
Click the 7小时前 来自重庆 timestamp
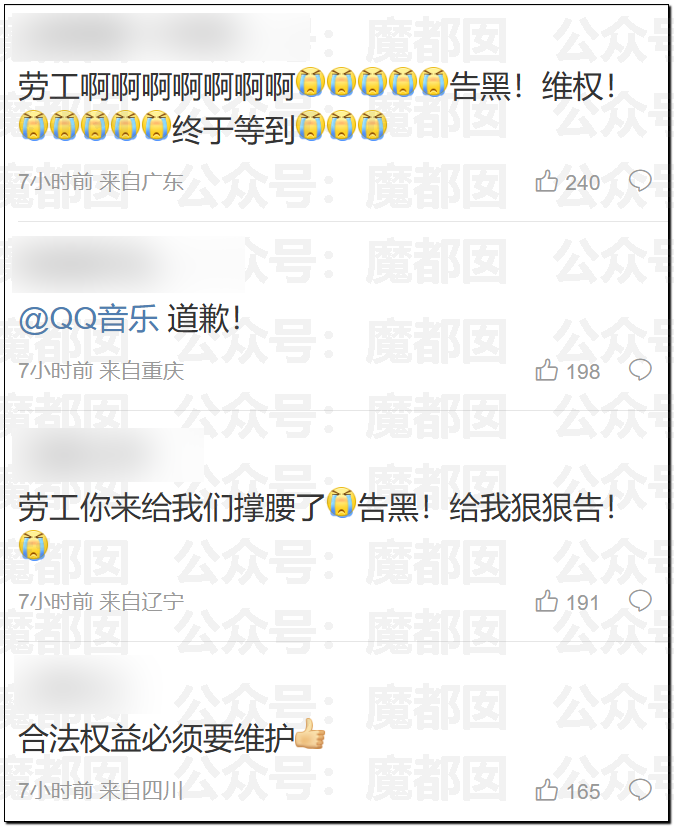pos(101,371)
